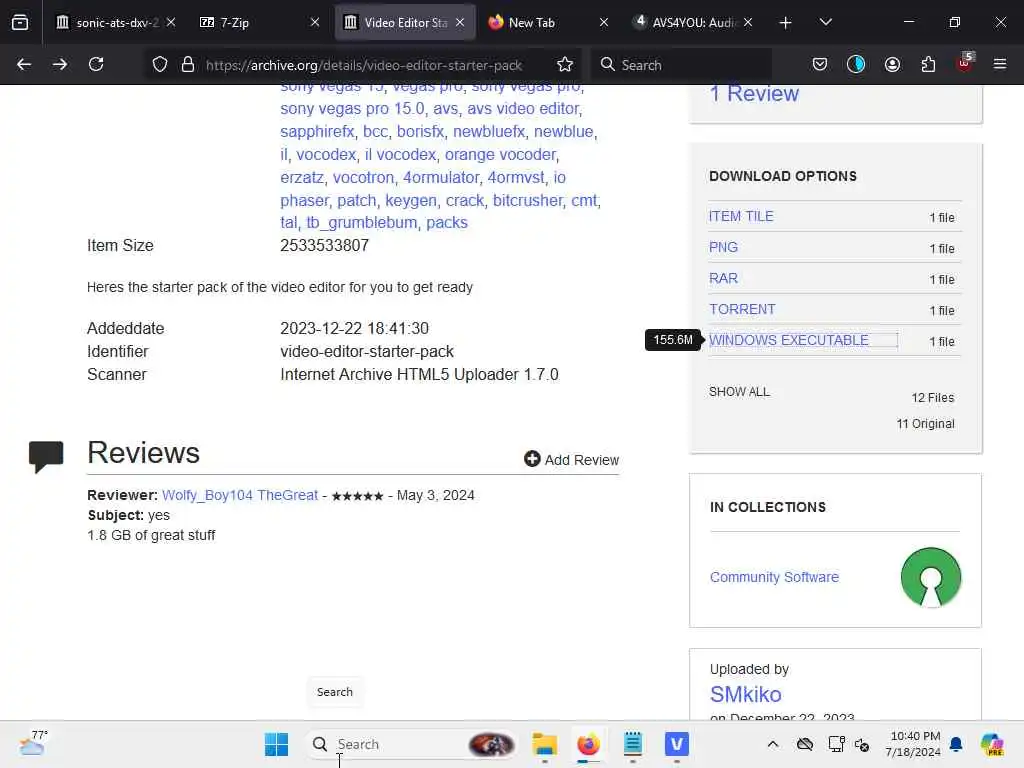Viewport: 1024px width, 768px height.
Task: Open the extensions puzzle-piece icon
Action: 928,64
